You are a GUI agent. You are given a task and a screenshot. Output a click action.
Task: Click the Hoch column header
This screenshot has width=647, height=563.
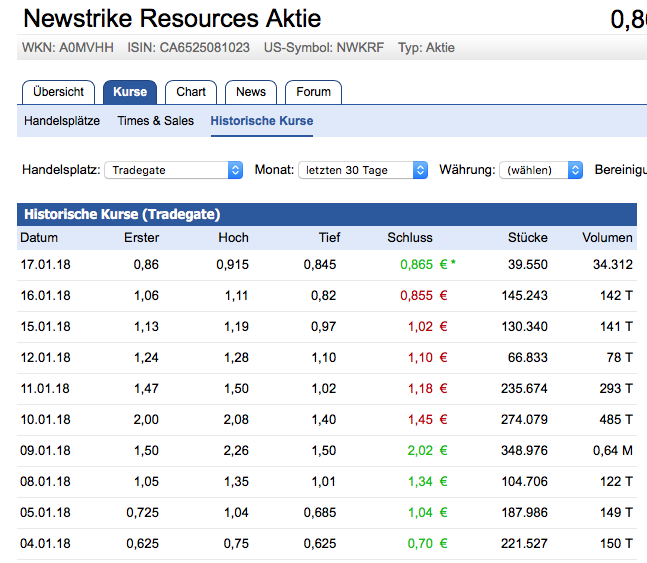click(234, 238)
